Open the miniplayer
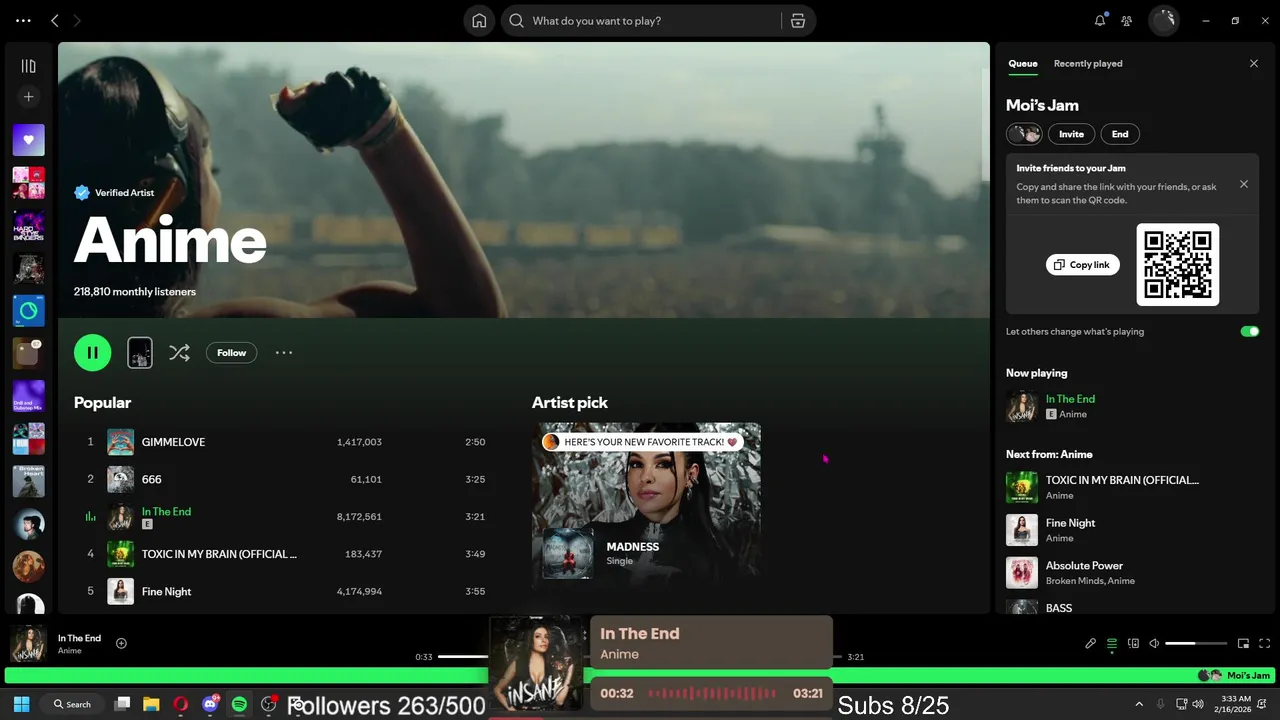Image resolution: width=1280 pixels, height=720 pixels. point(1243,644)
